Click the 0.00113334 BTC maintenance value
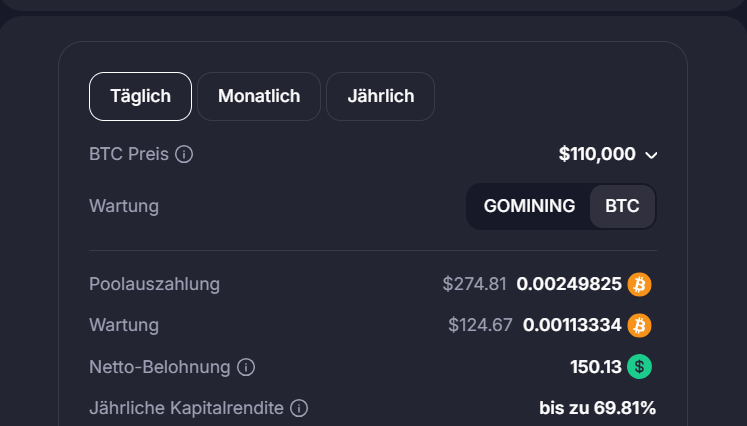Screen dimensions: 747x426 pyautogui.click(x=569, y=325)
